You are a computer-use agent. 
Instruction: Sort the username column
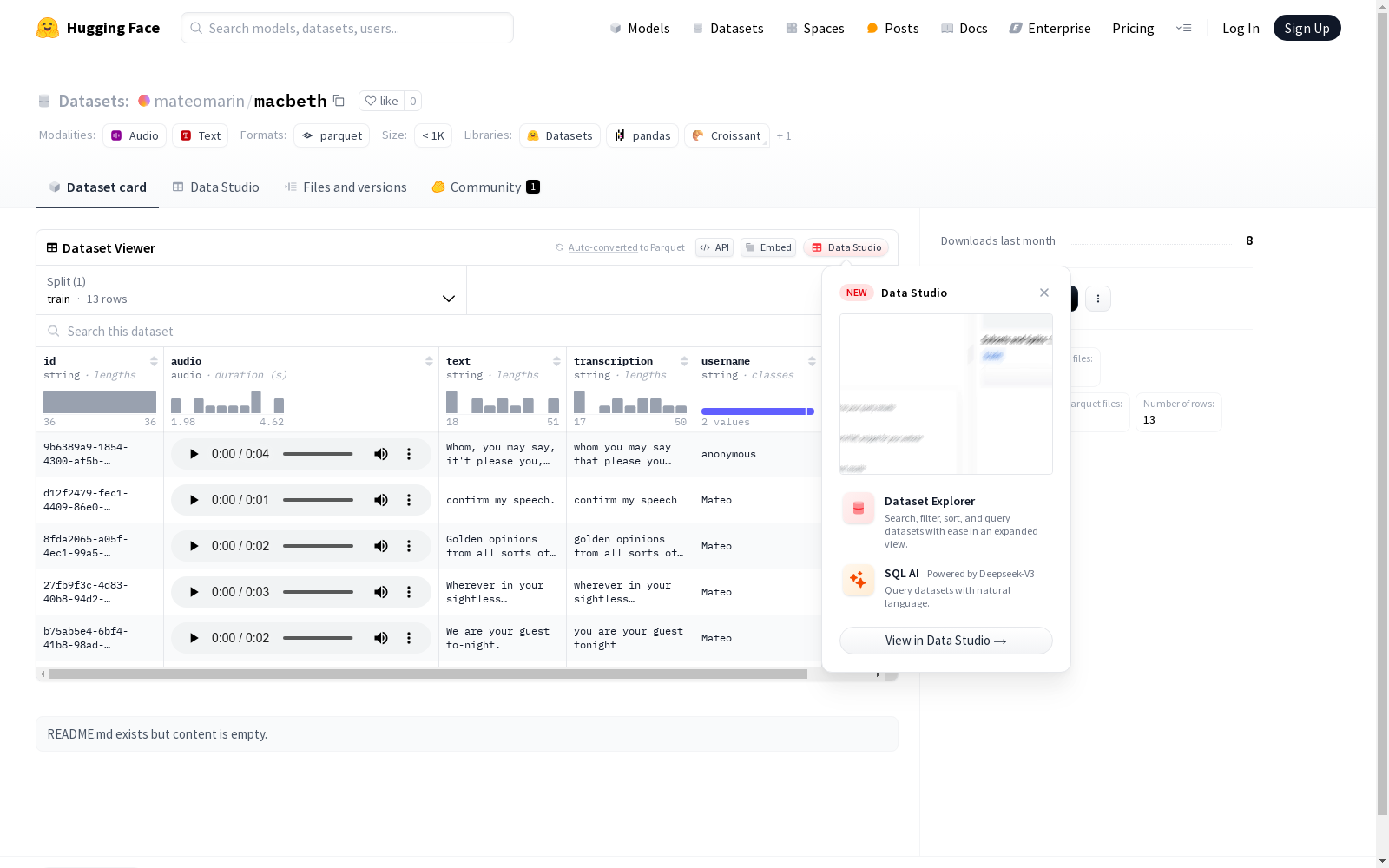812,361
